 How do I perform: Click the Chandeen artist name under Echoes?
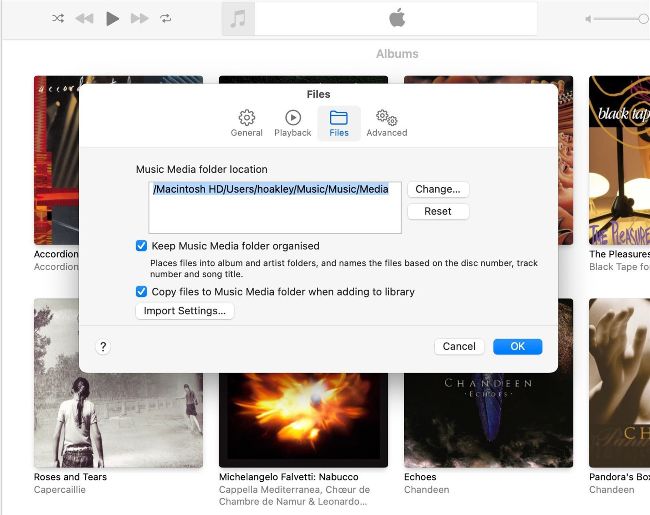[427, 490]
